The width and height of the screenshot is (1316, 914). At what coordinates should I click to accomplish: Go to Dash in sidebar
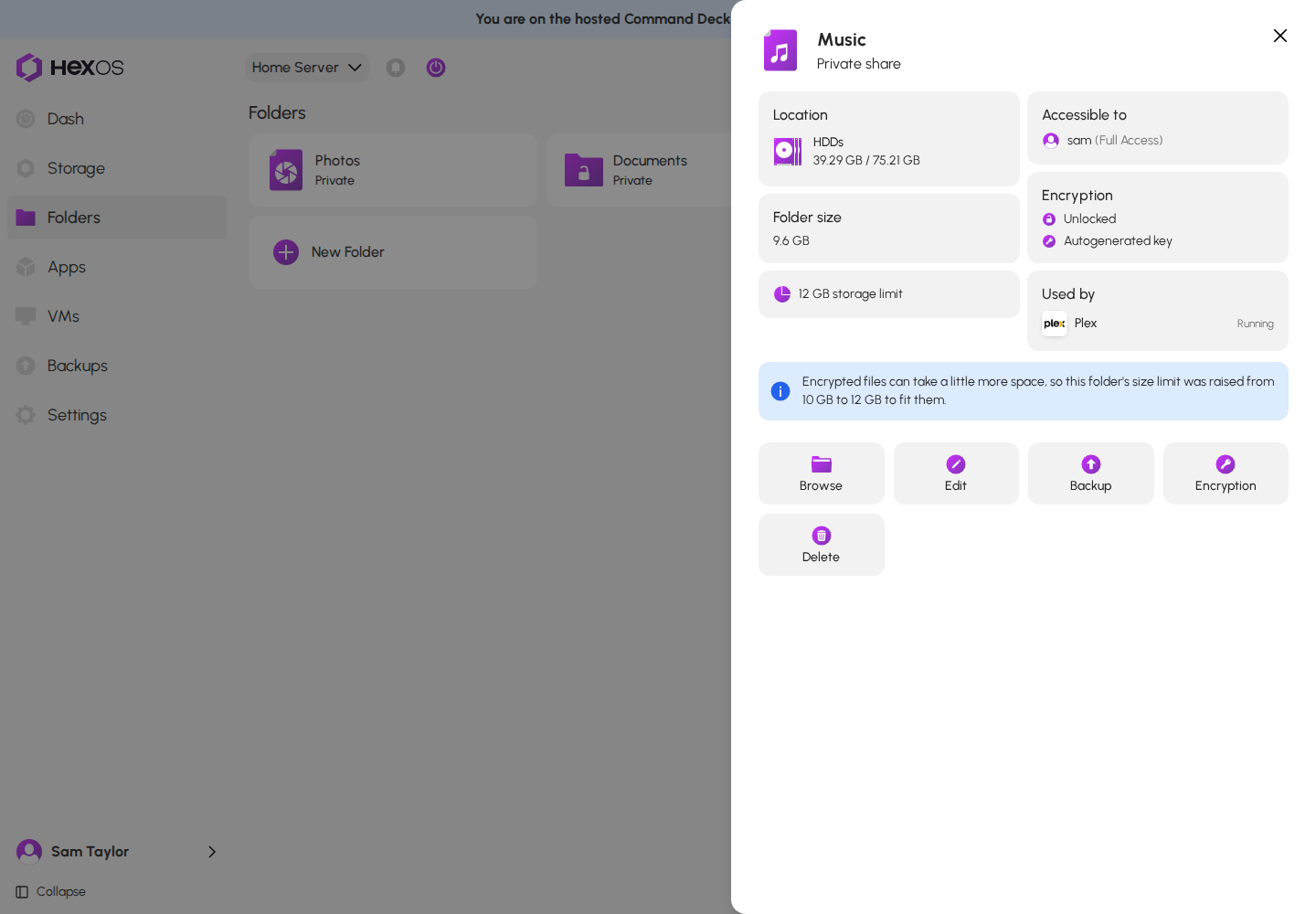(117, 119)
